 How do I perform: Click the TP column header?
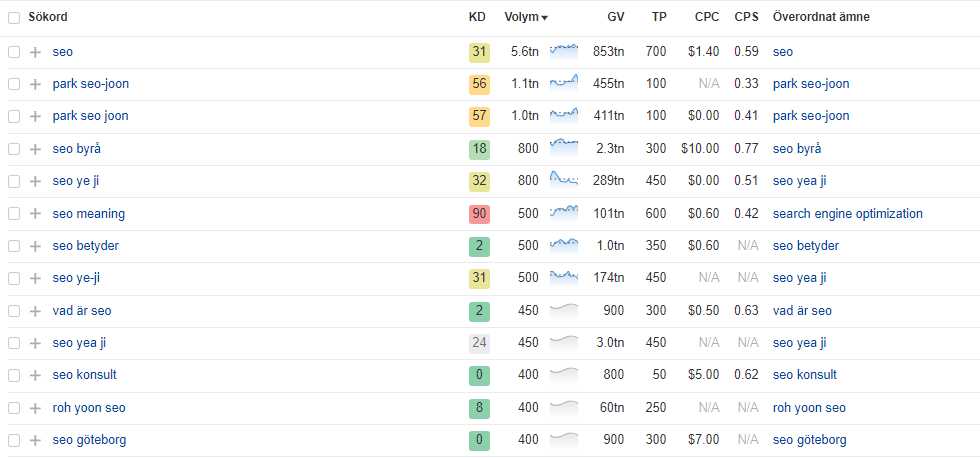(x=658, y=17)
